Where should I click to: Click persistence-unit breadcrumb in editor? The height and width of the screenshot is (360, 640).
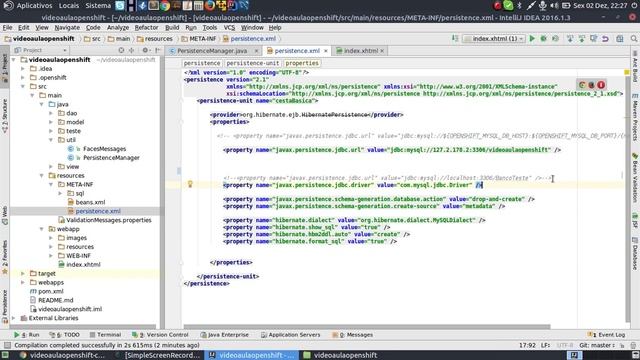(x=253, y=63)
